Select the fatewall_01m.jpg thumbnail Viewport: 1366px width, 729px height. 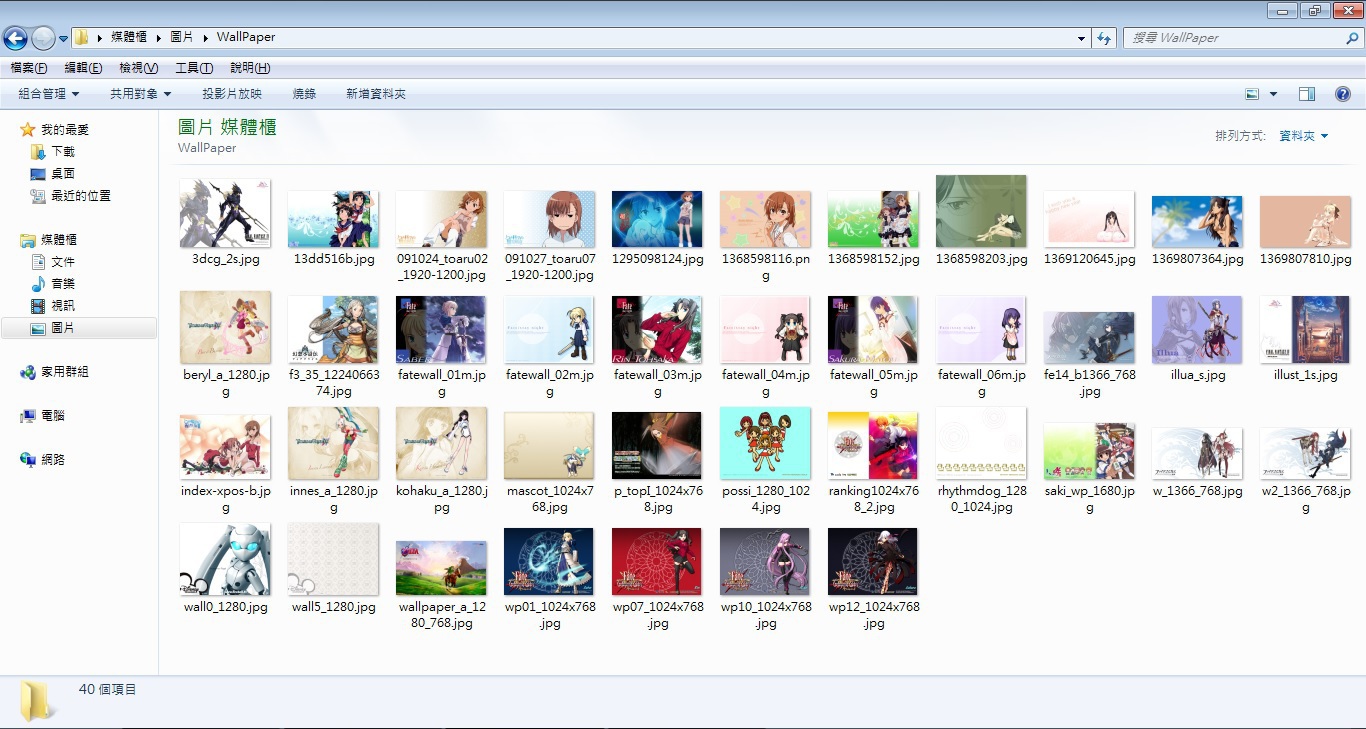tap(441, 329)
